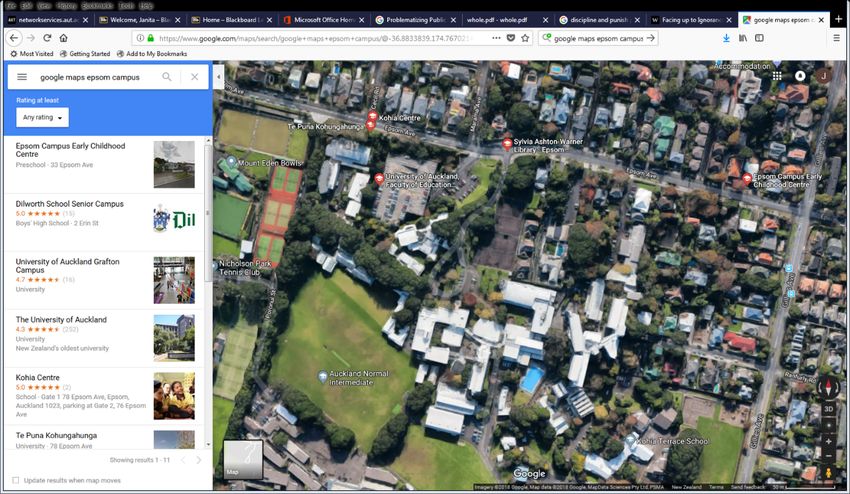This screenshot has height=494, width=850.
Task: Open the Google Maps hamburger menu
Action: (x=22, y=77)
